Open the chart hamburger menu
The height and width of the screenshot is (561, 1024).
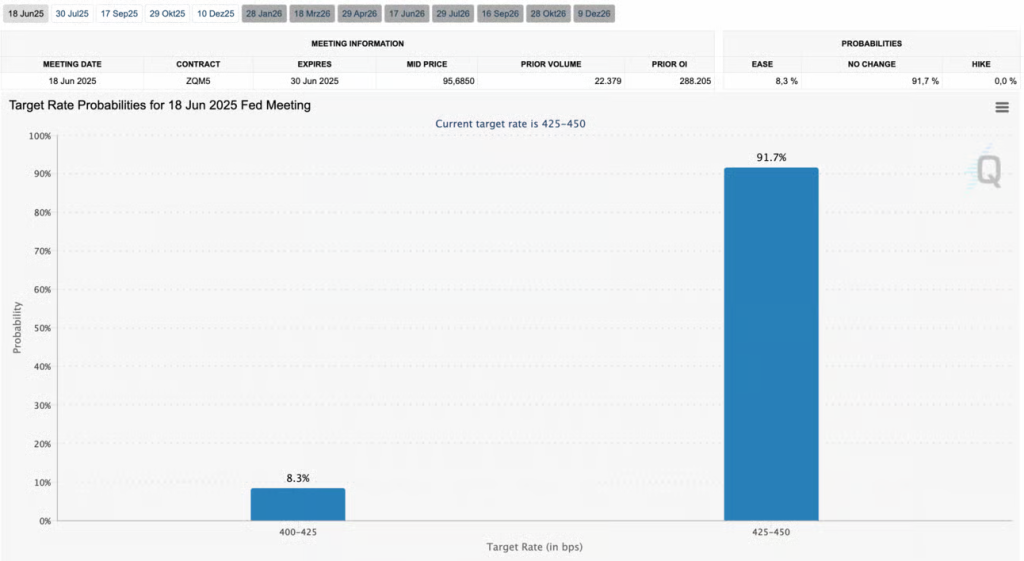pyautogui.click(x=1001, y=108)
